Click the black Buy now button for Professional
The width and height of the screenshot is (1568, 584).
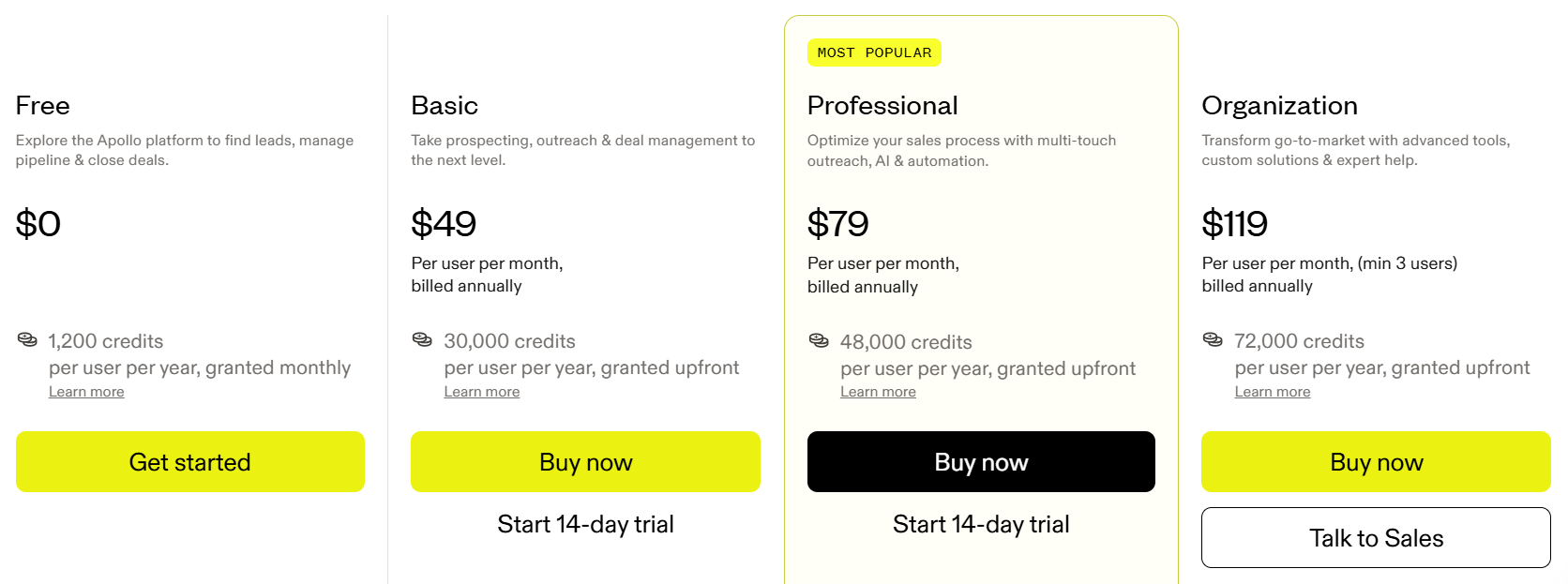(981, 461)
